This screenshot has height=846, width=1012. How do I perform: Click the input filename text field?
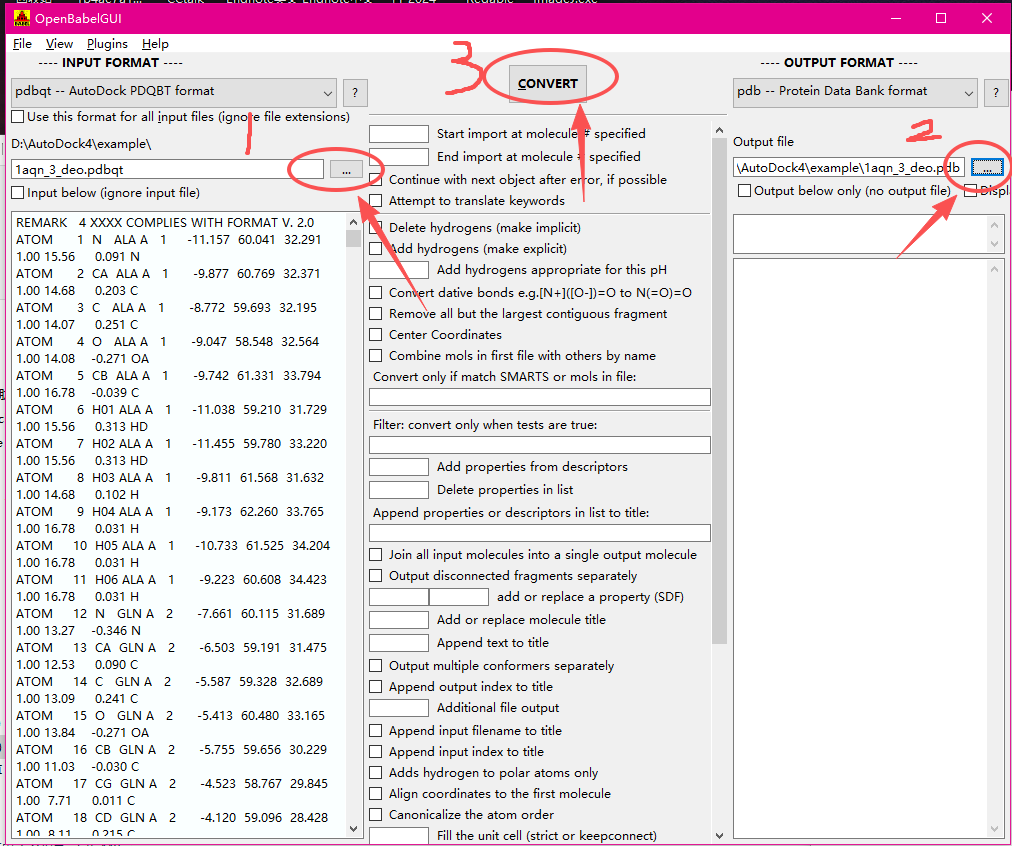click(x=166, y=170)
